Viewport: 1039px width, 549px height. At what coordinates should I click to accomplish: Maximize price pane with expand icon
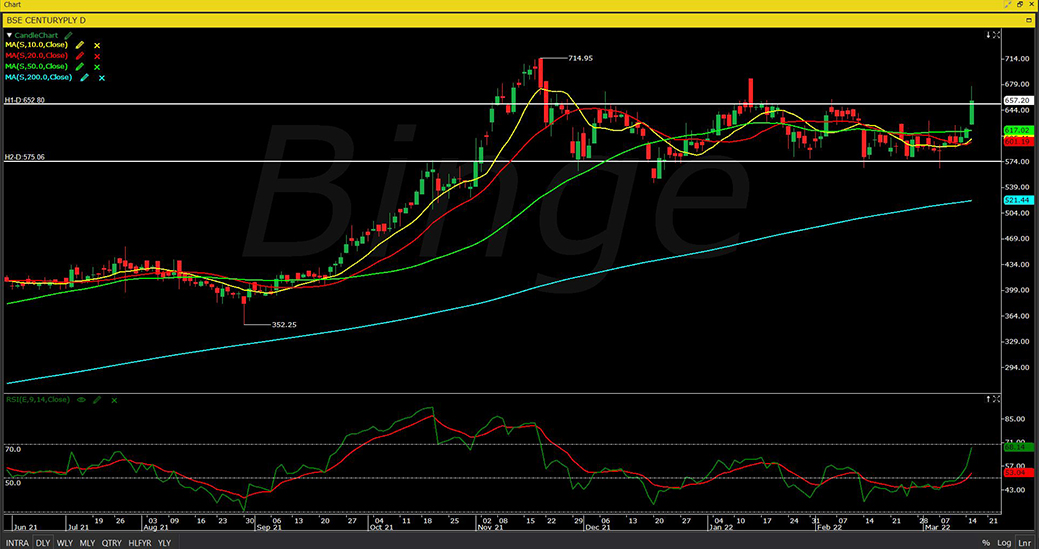point(997,34)
